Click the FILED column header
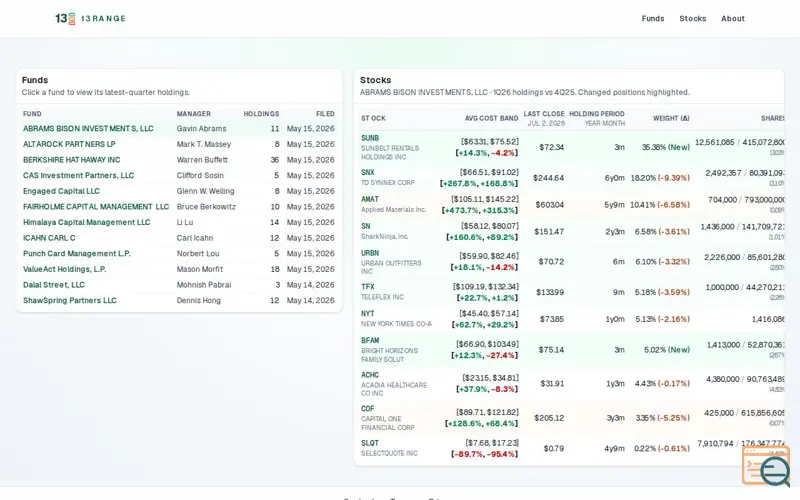Screen dimensions: 800x500 [x=325, y=114]
